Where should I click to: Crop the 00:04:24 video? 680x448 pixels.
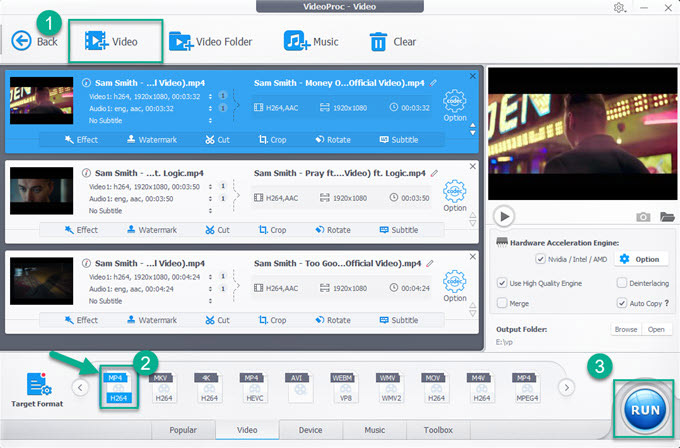272,320
